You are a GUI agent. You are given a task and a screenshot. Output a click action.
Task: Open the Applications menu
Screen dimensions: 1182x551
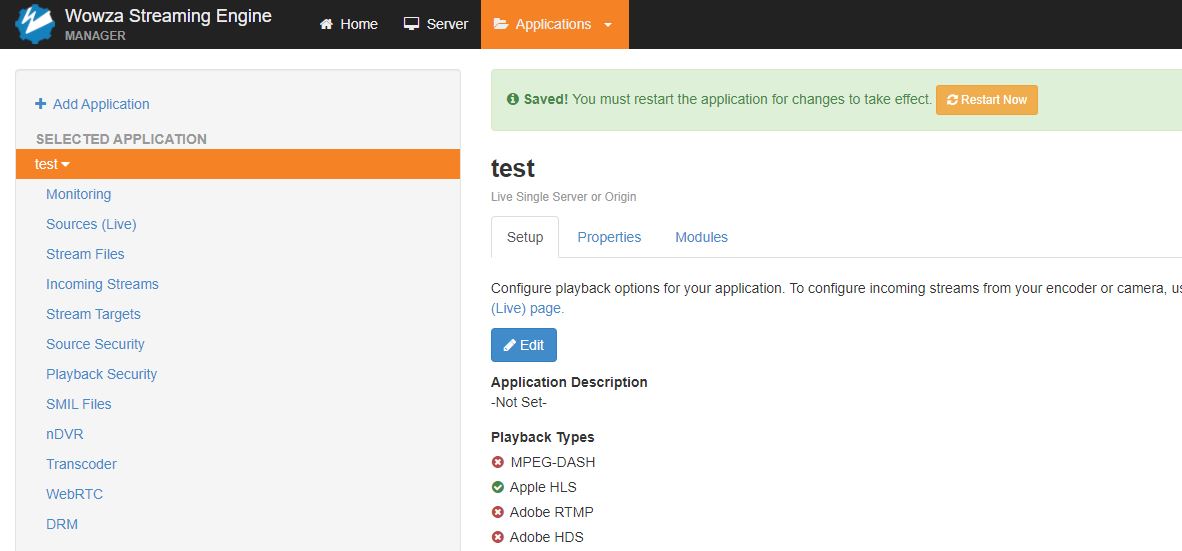click(554, 24)
